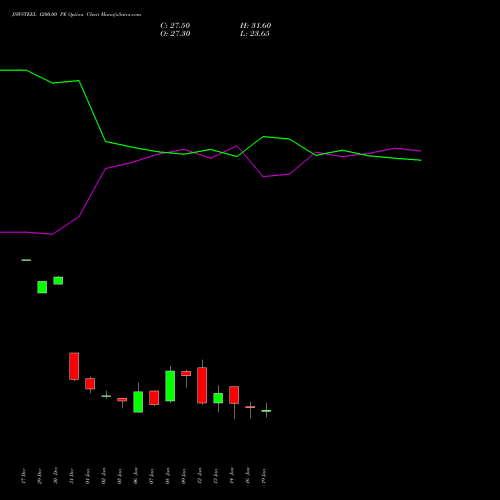Select the 31 Dec date label

tap(71, 476)
